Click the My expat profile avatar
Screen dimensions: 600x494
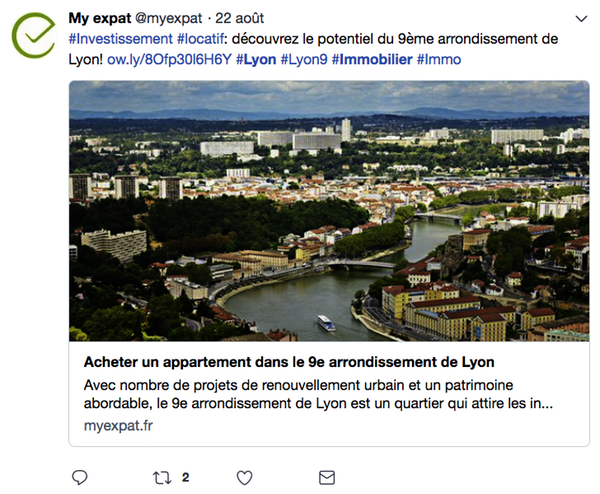[x=33, y=36]
